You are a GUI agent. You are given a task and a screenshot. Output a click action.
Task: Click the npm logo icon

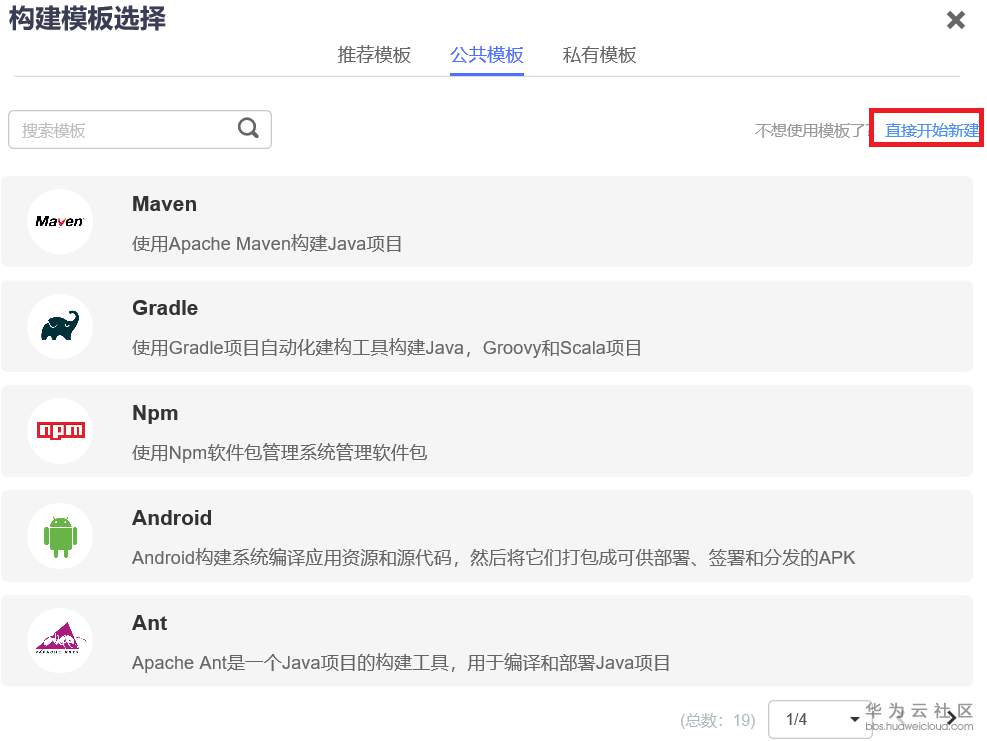click(x=59, y=431)
